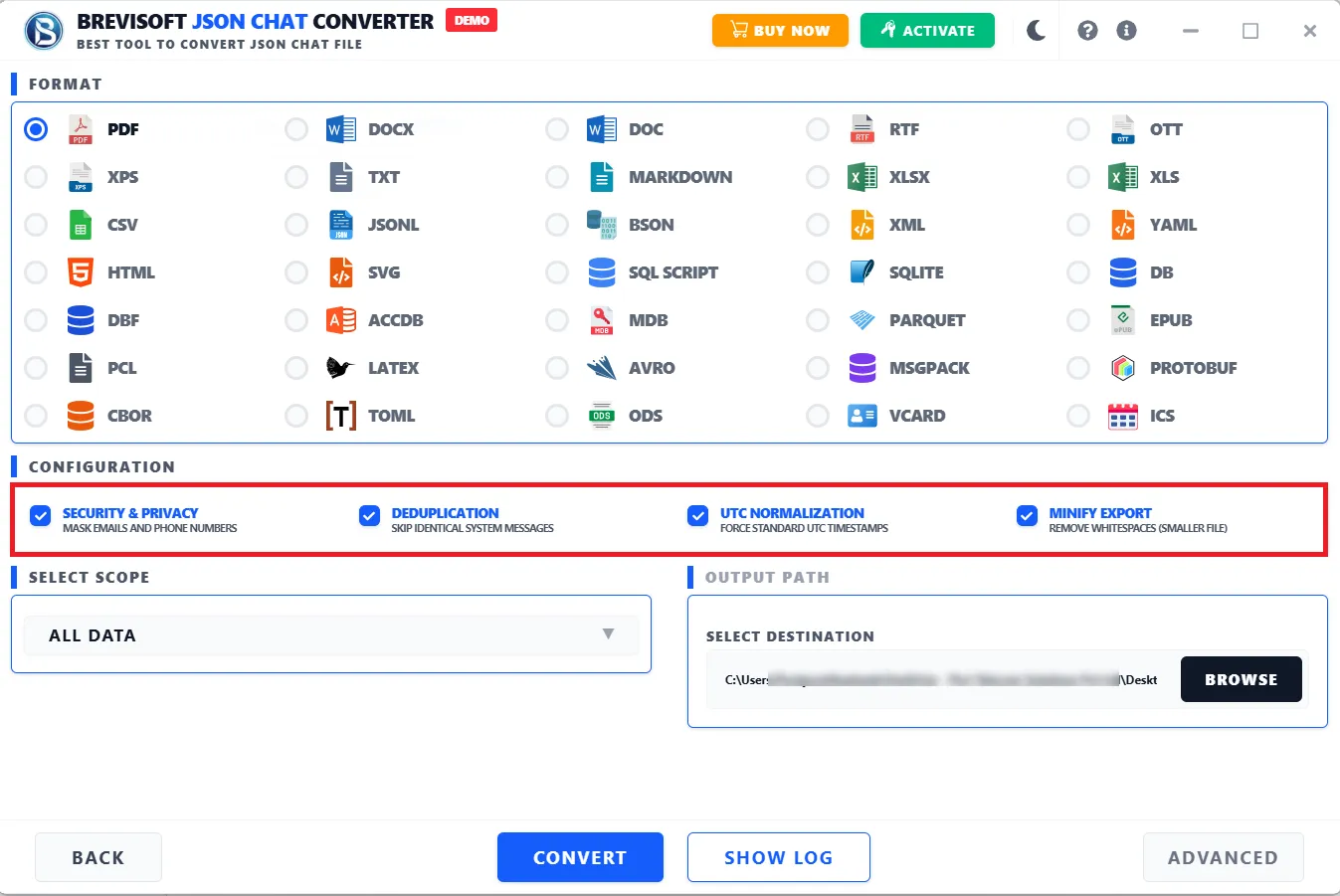Click the Convert button

tap(580, 857)
